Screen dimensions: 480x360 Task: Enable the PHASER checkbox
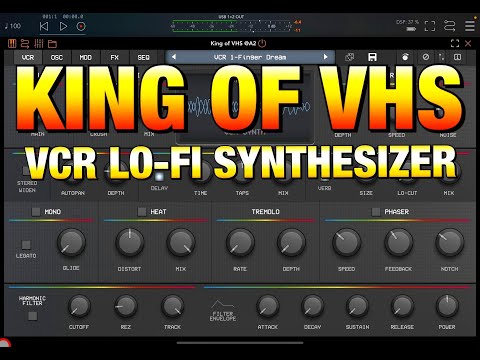(376, 212)
